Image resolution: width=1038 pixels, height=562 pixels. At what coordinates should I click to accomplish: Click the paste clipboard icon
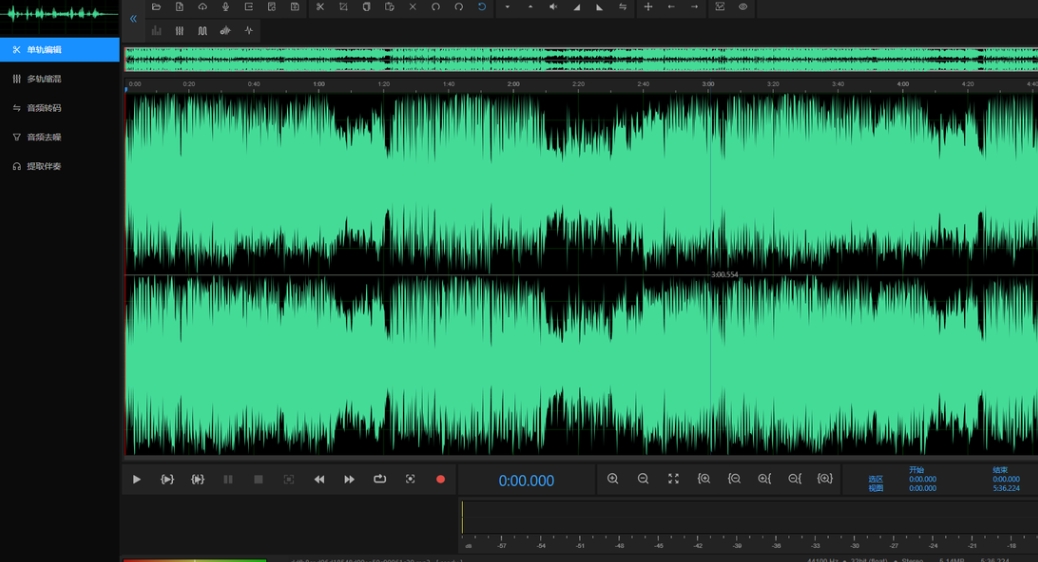click(x=389, y=7)
